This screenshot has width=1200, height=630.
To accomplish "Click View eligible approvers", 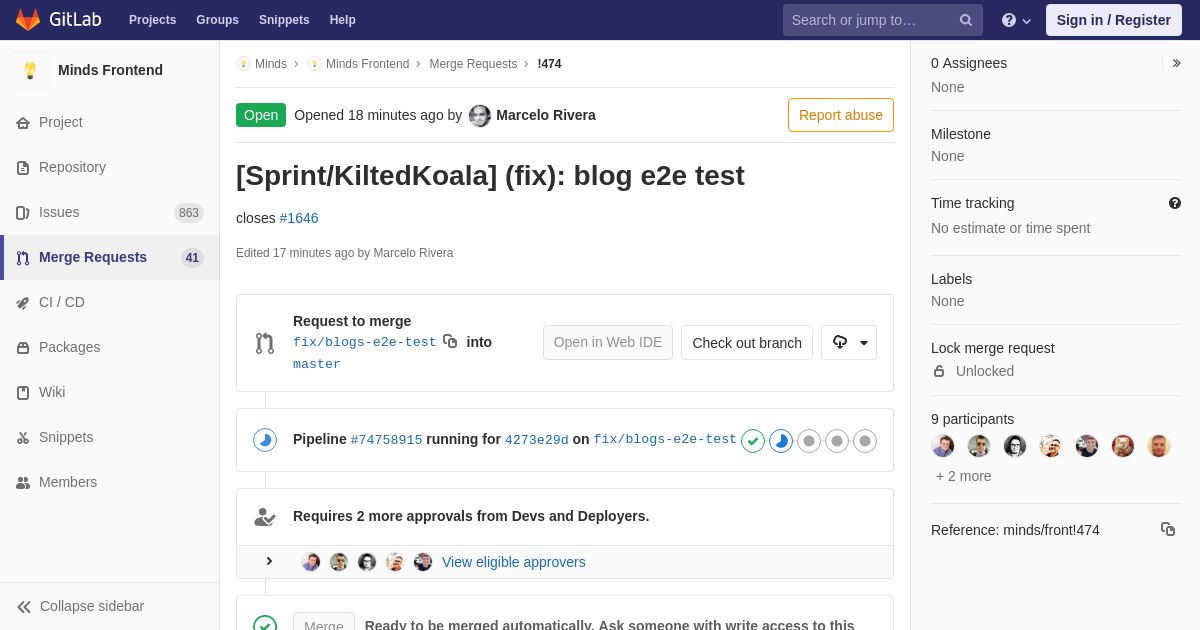I will tap(514, 562).
